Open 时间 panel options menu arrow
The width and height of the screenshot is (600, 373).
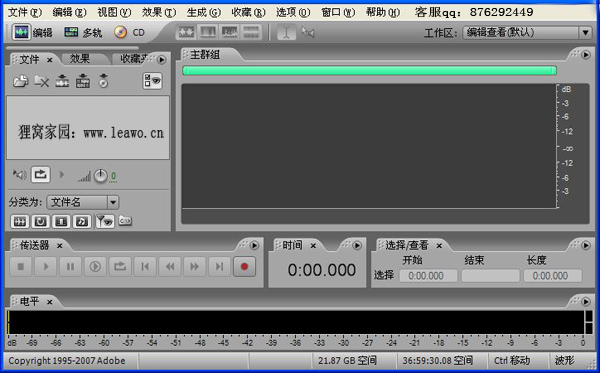click(357, 245)
